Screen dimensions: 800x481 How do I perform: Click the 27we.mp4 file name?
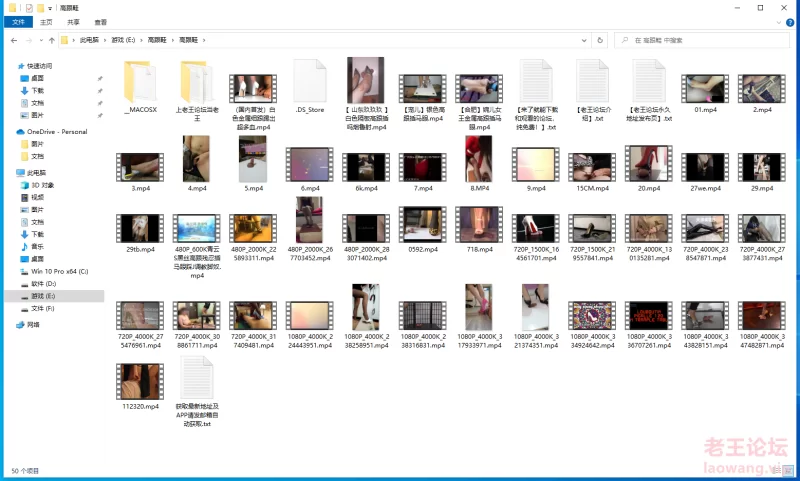(705, 188)
